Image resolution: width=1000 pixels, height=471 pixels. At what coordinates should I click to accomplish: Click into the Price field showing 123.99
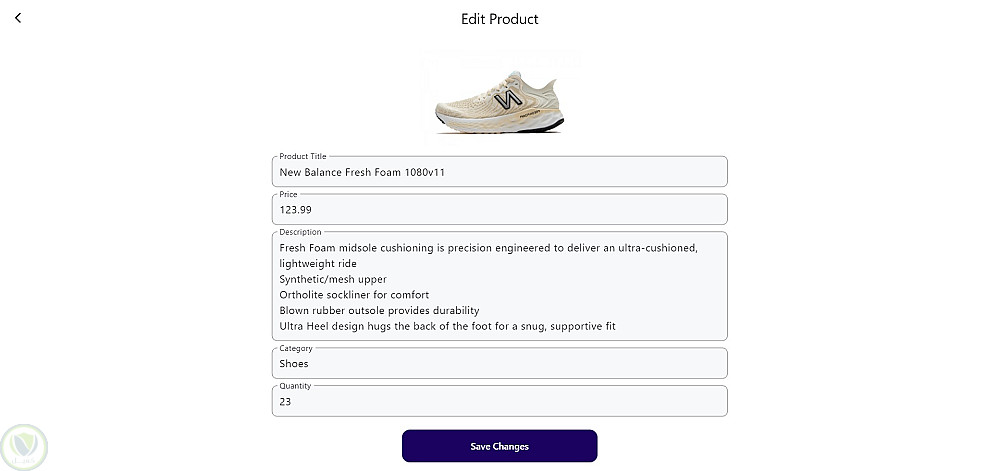pos(499,210)
